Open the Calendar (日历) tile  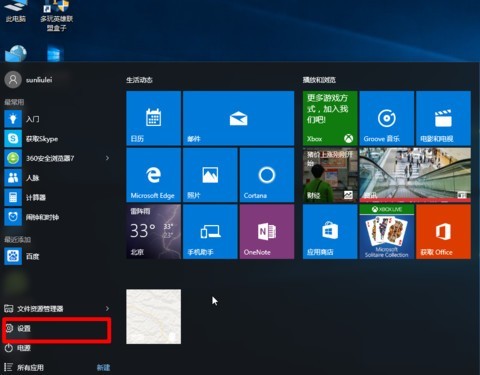pyautogui.click(x=153, y=118)
